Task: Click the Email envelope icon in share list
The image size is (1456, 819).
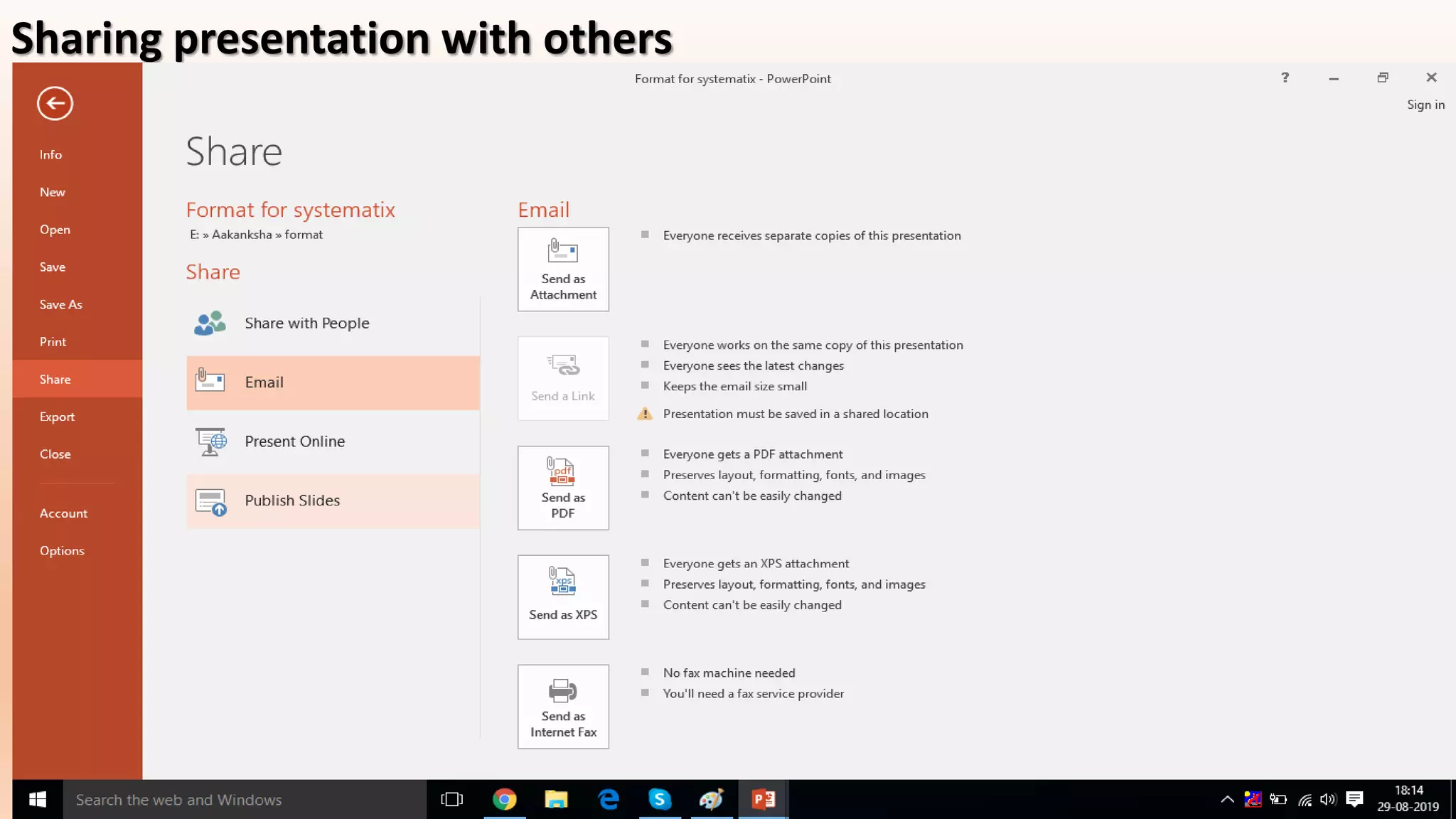Action: 210,380
